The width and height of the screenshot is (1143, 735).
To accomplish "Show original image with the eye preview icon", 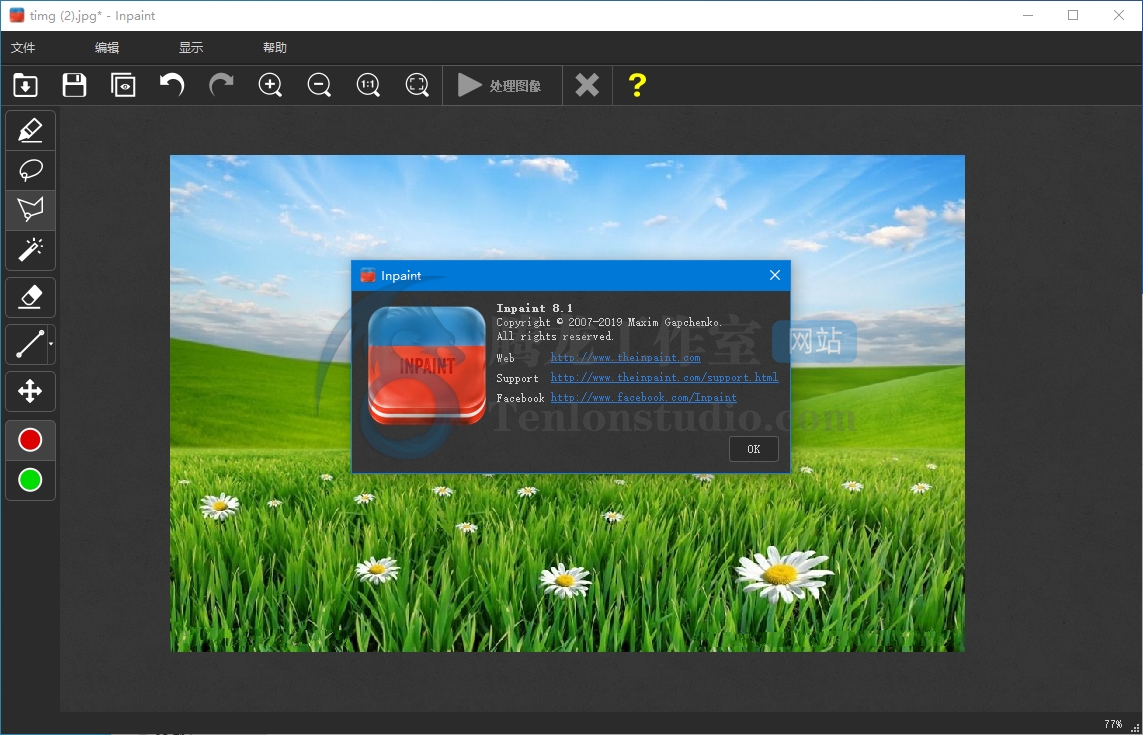I will coord(123,85).
